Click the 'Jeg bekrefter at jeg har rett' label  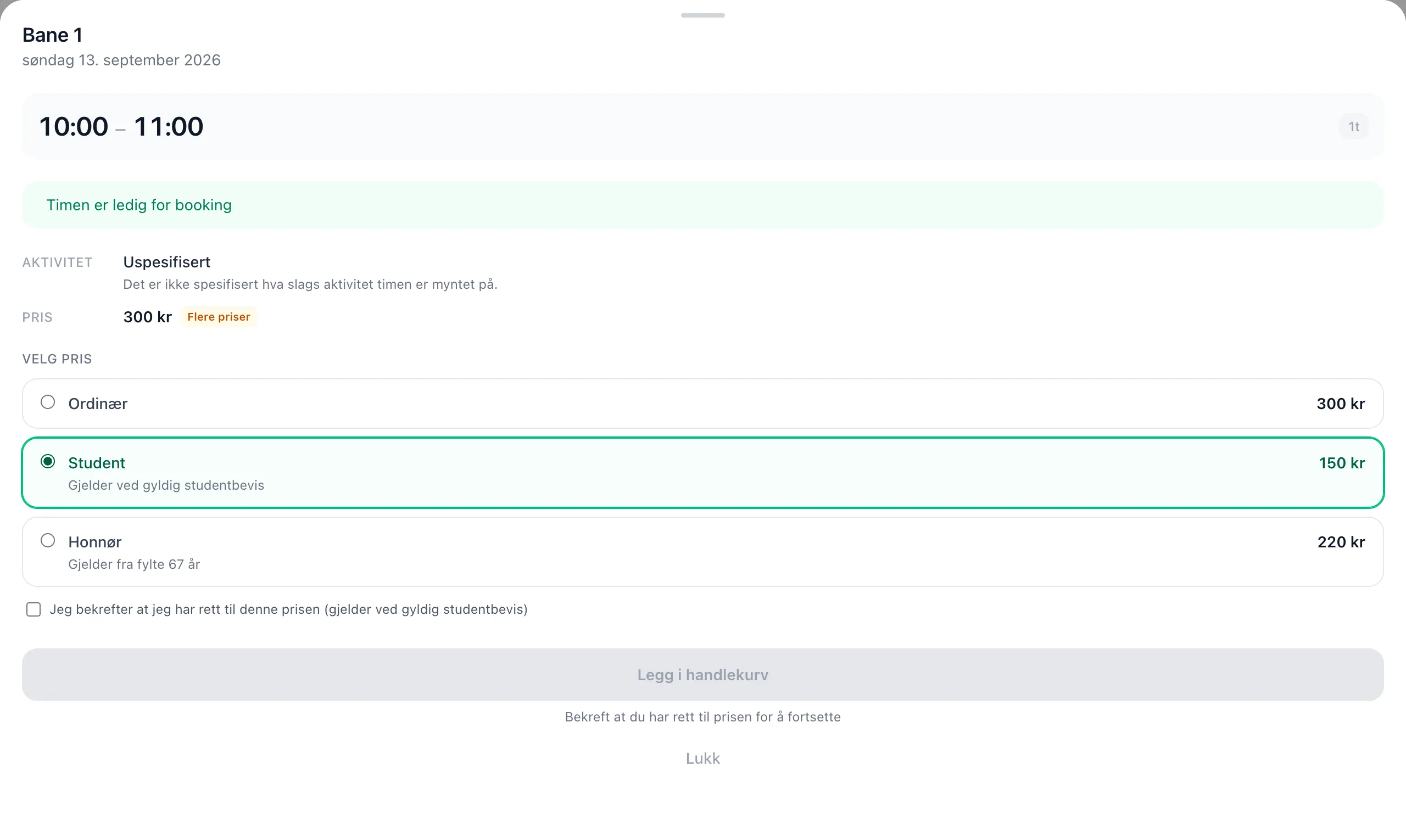[x=289, y=609]
